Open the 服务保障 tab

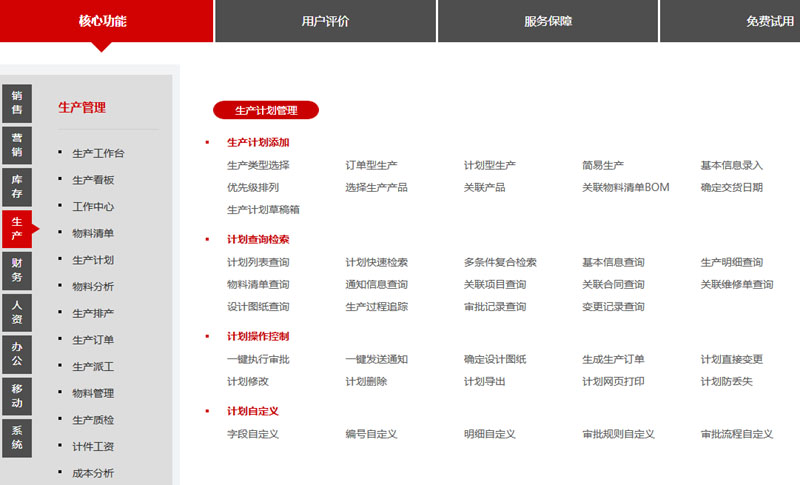(x=548, y=21)
